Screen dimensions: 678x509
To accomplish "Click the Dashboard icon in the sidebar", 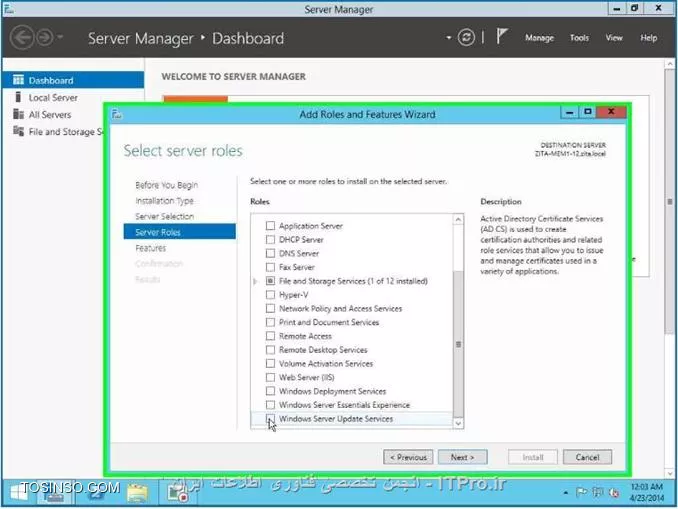I will click(18, 80).
